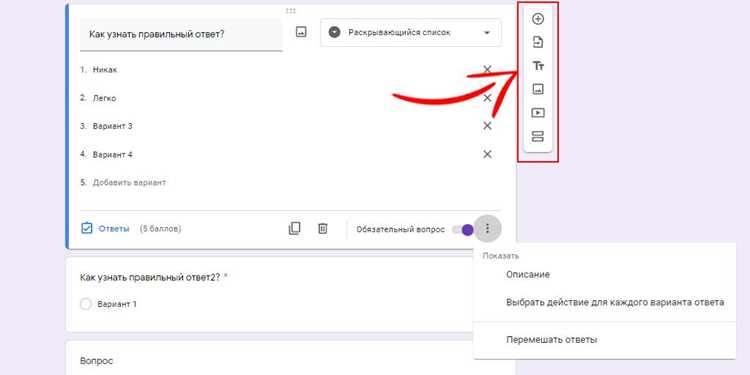Open the three-dot more options button

click(487, 229)
